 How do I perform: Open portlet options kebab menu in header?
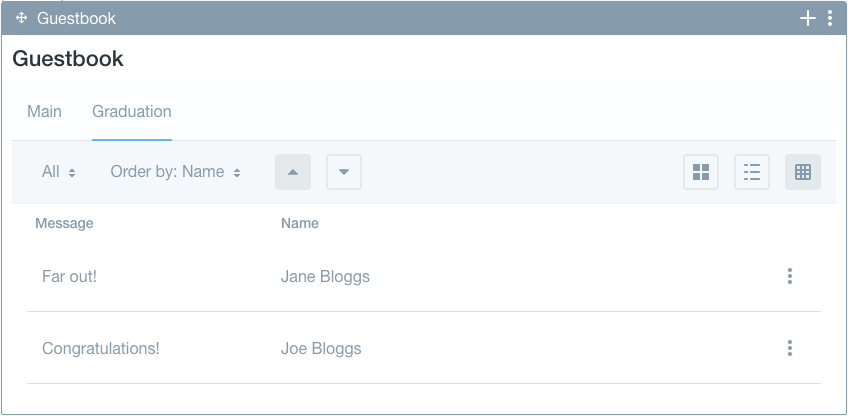pos(830,18)
